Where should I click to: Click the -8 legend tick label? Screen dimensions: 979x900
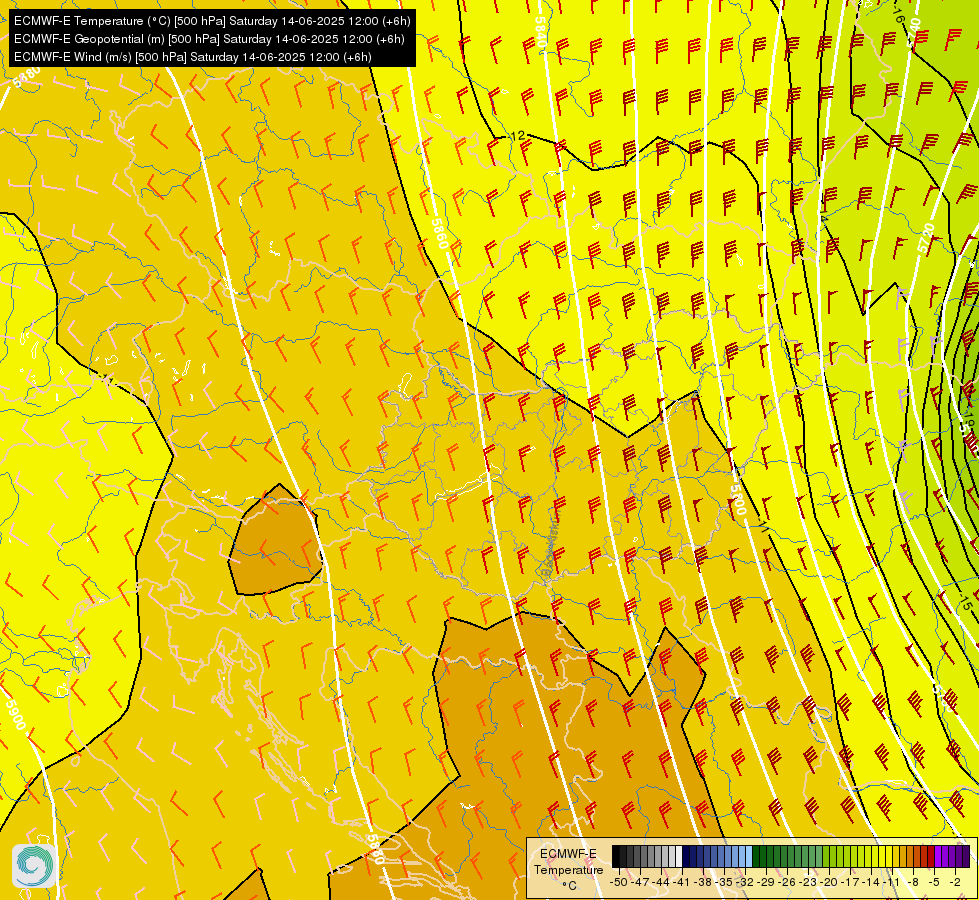coord(914,882)
